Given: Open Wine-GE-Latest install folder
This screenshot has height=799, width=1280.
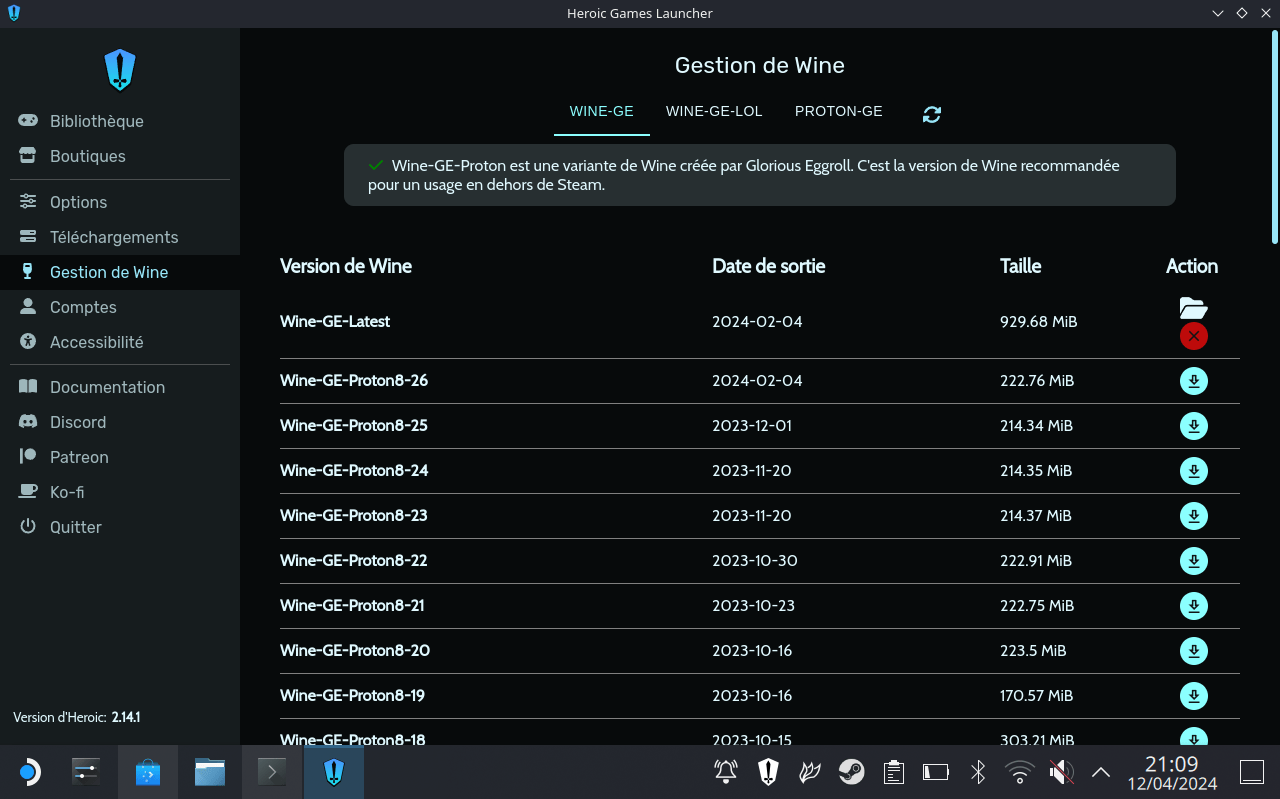Looking at the screenshot, I should tap(1194, 308).
